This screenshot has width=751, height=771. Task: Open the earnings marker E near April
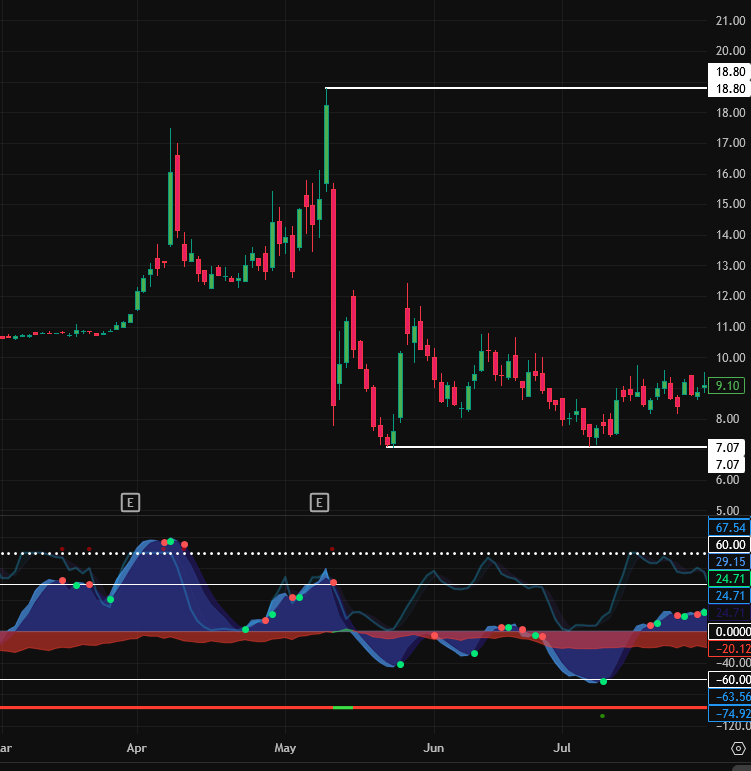pos(130,503)
